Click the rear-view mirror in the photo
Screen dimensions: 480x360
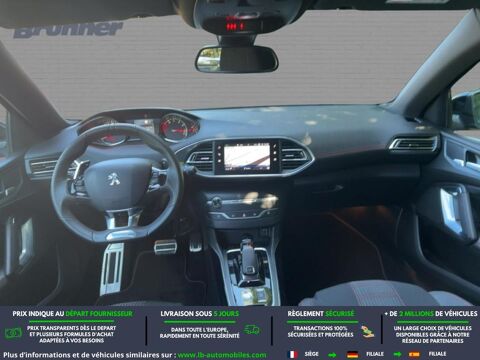[236, 59]
